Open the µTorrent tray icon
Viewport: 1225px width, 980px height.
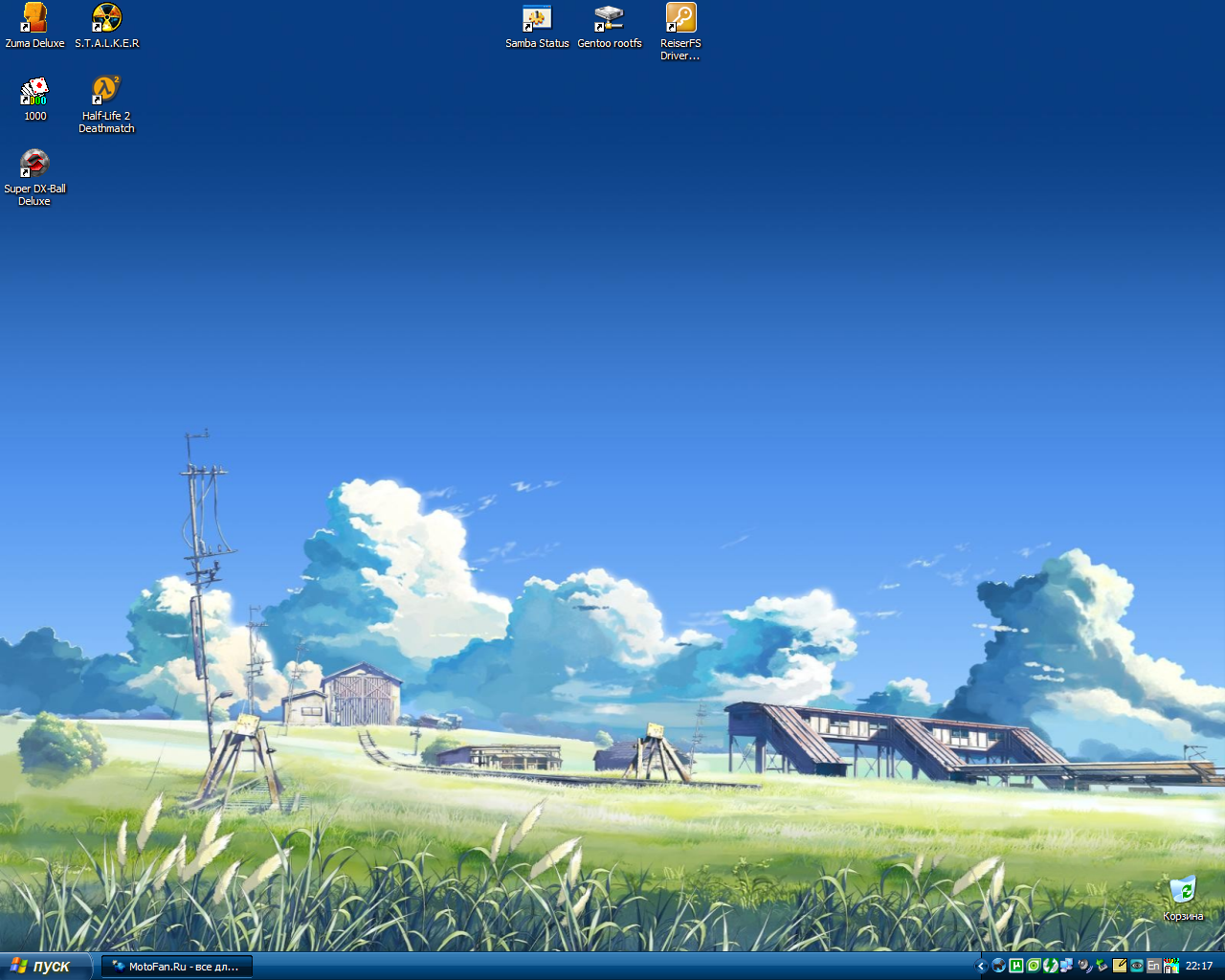coord(1016,966)
